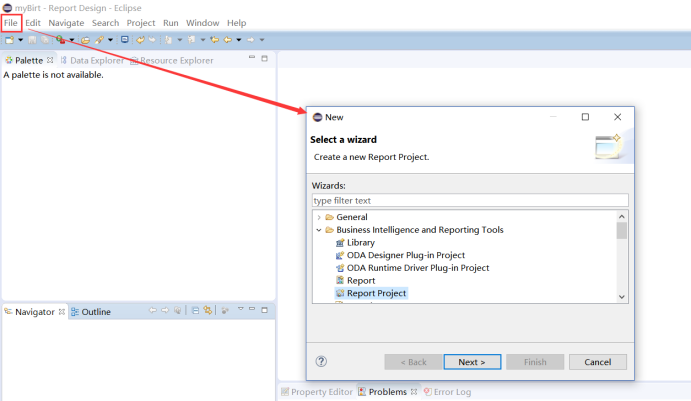The height and width of the screenshot is (401, 691).
Task: Click the wizard list scrollbar down arrow
Action: [622, 297]
